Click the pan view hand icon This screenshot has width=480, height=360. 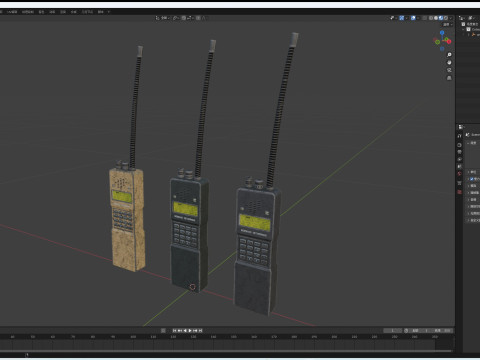tap(449, 62)
